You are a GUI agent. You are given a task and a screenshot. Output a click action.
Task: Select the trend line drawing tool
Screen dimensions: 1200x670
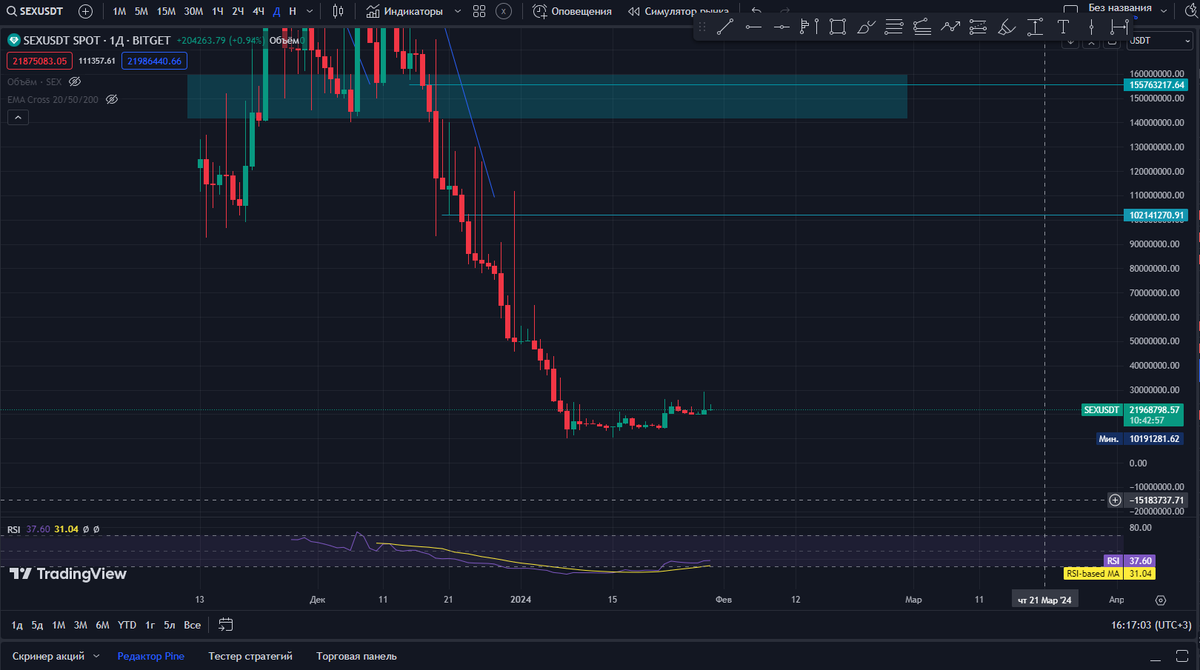(x=724, y=27)
